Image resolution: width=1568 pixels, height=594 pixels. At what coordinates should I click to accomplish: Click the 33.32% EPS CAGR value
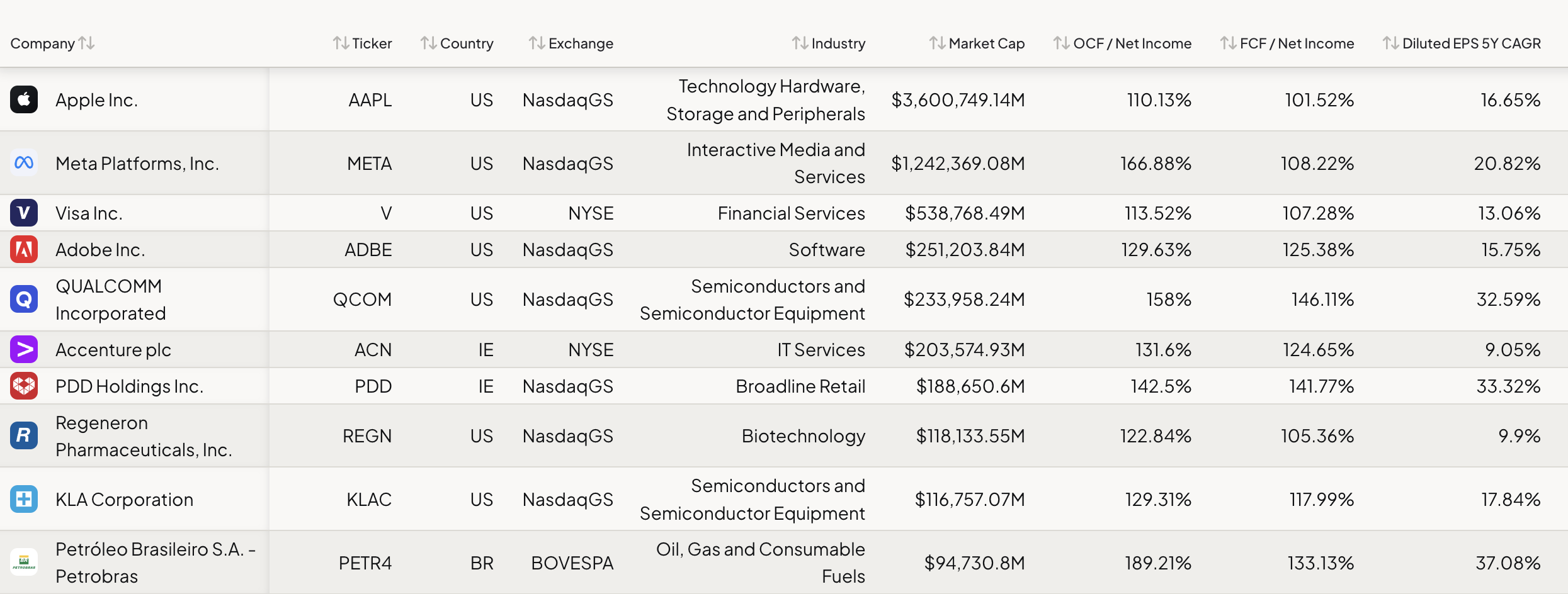pos(1509,386)
